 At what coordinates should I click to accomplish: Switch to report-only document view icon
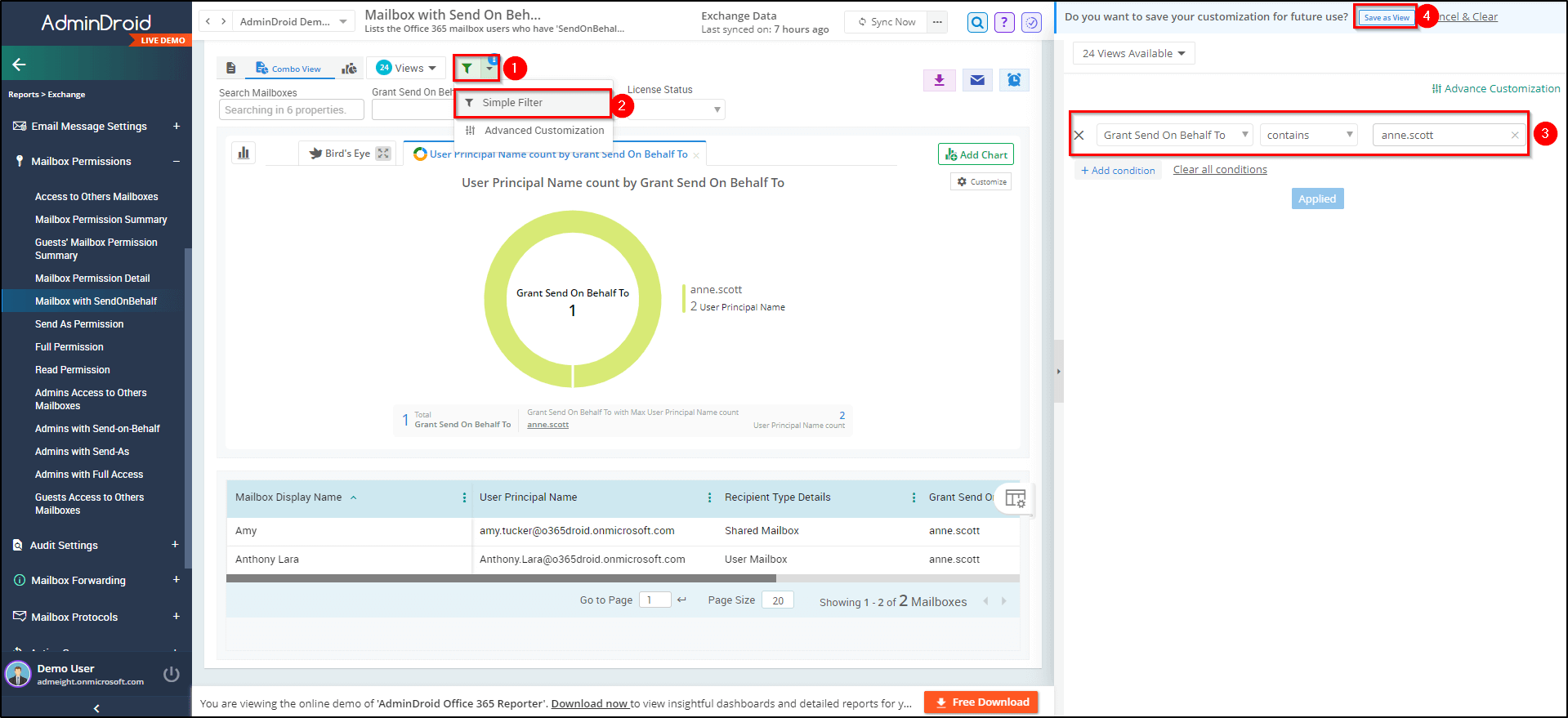(x=231, y=69)
